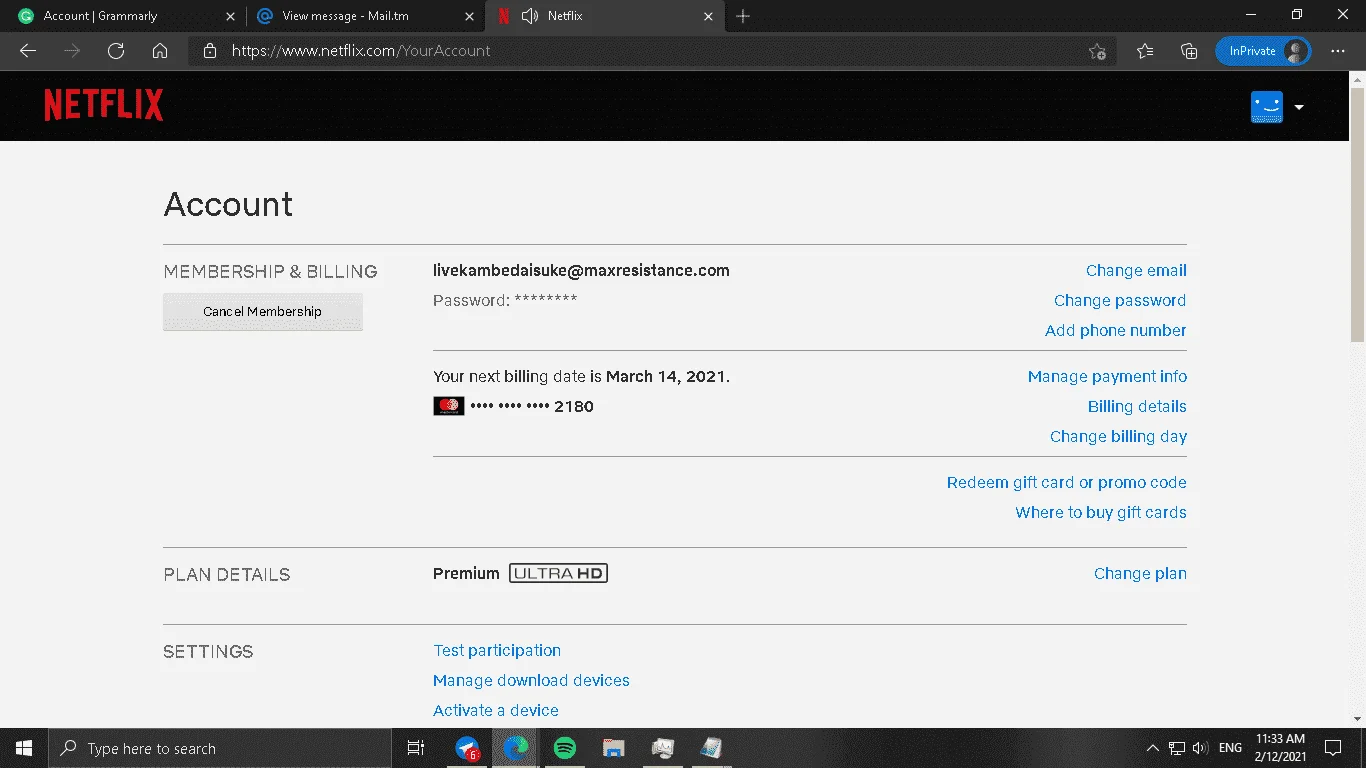Open the taskbar clock and date
The image size is (1366, 768).
point(1281,748)
